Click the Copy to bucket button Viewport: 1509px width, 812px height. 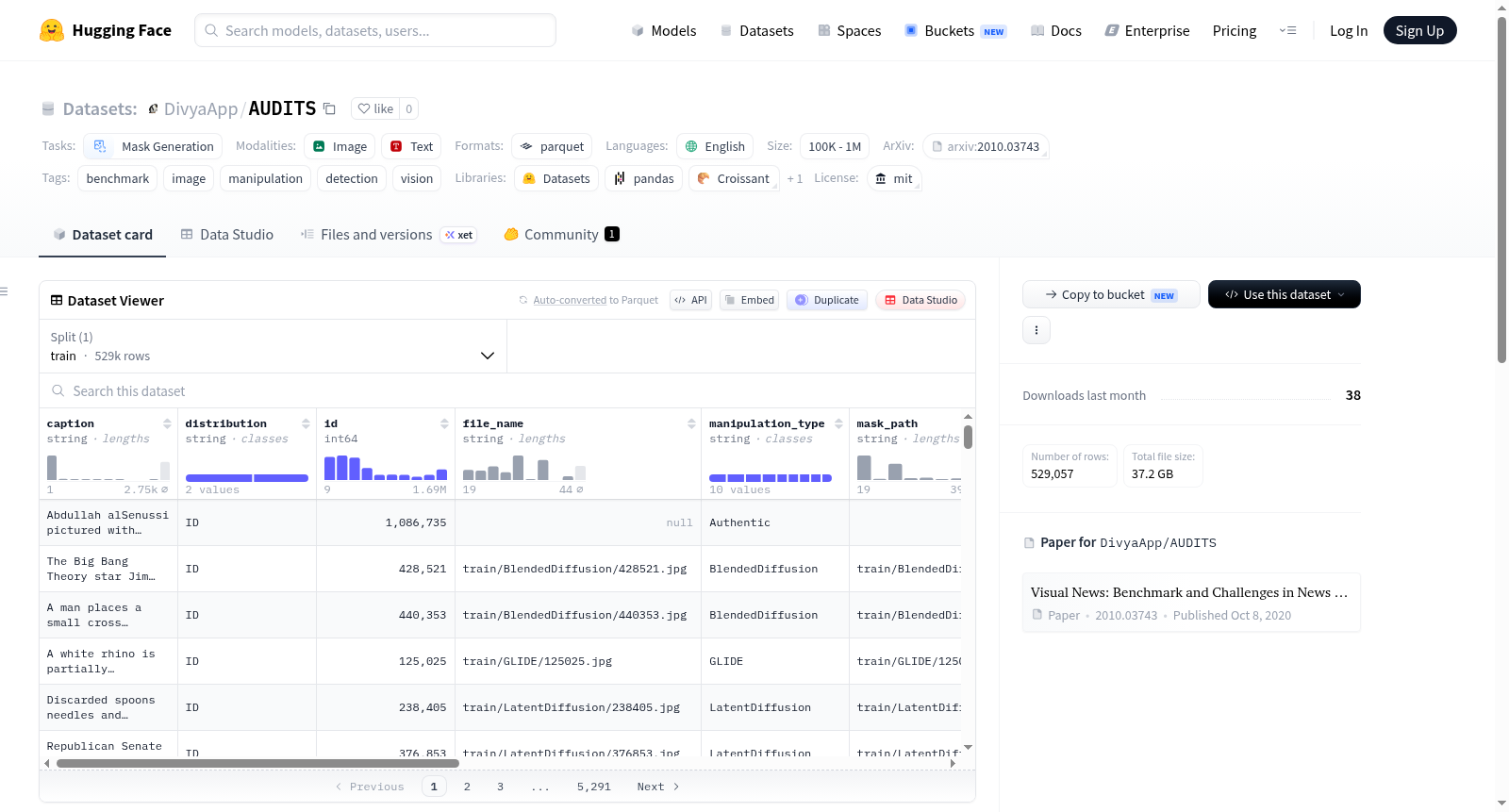[x=1111, y=294]
